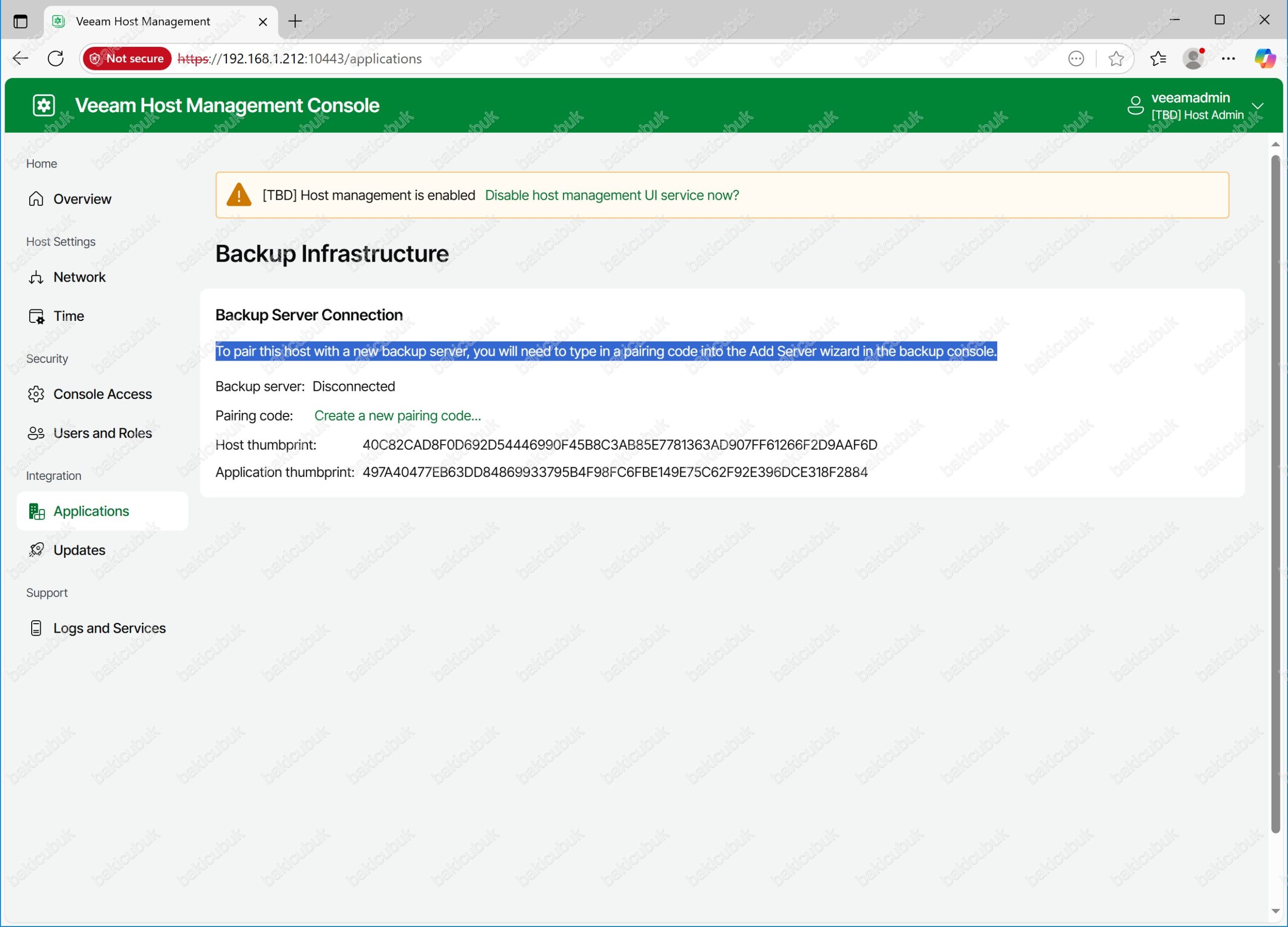Click the "[TBD] Host Admin" role label

[1198, 115]
